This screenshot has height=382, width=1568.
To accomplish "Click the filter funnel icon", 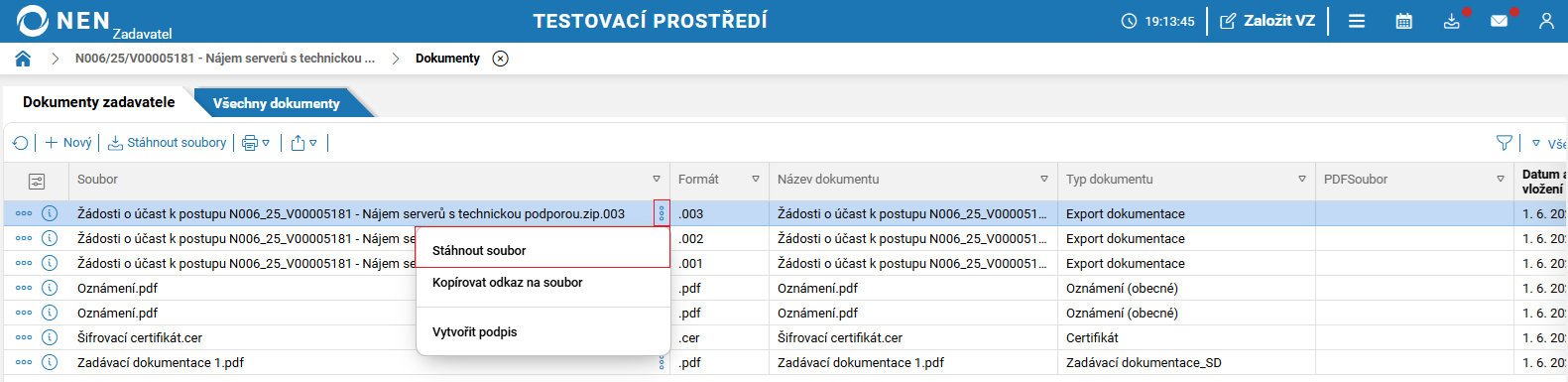I will coord(1505,143).
